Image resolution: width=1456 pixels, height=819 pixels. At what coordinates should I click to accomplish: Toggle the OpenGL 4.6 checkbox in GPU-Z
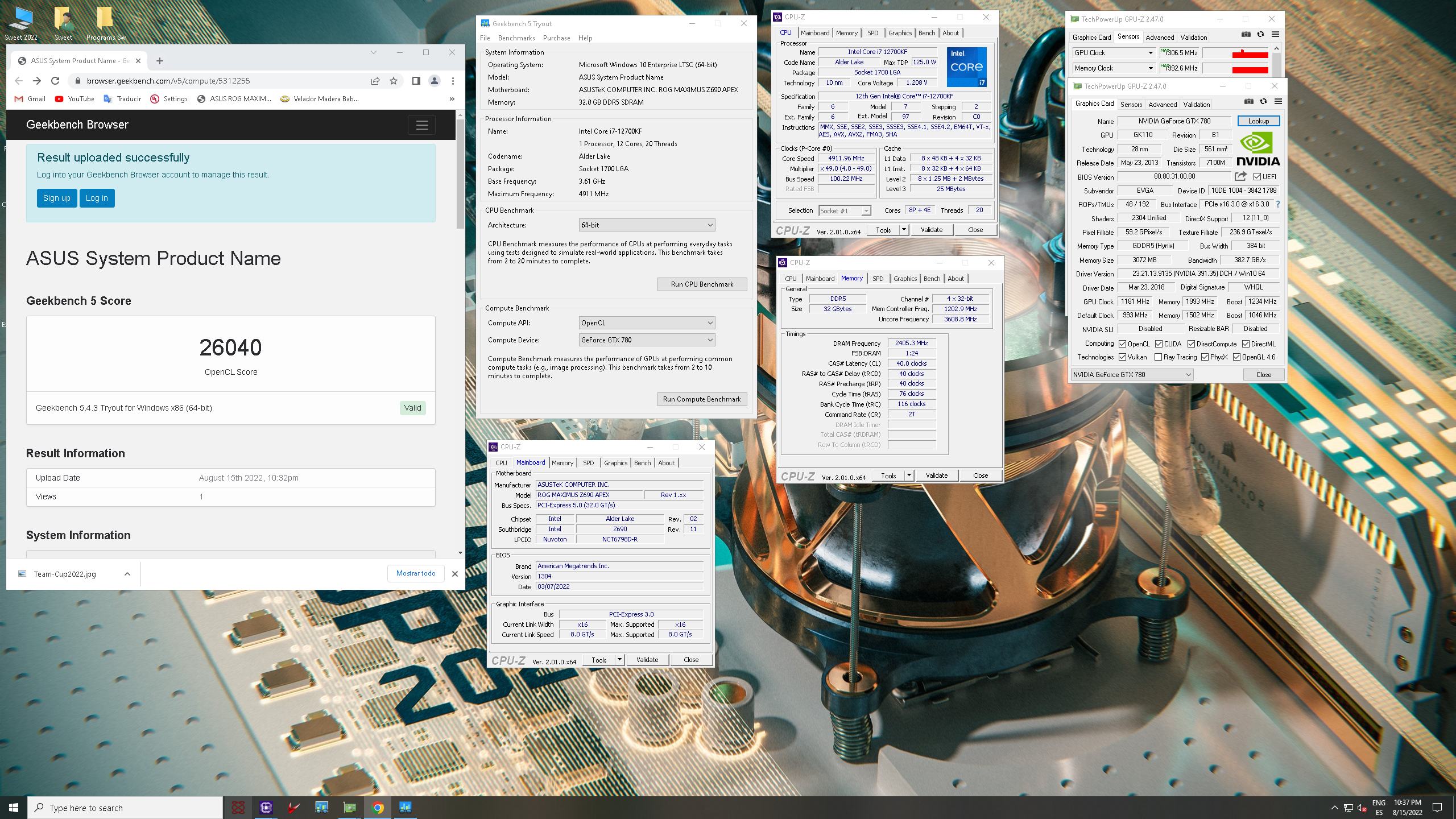click(x=1236, y=357)
